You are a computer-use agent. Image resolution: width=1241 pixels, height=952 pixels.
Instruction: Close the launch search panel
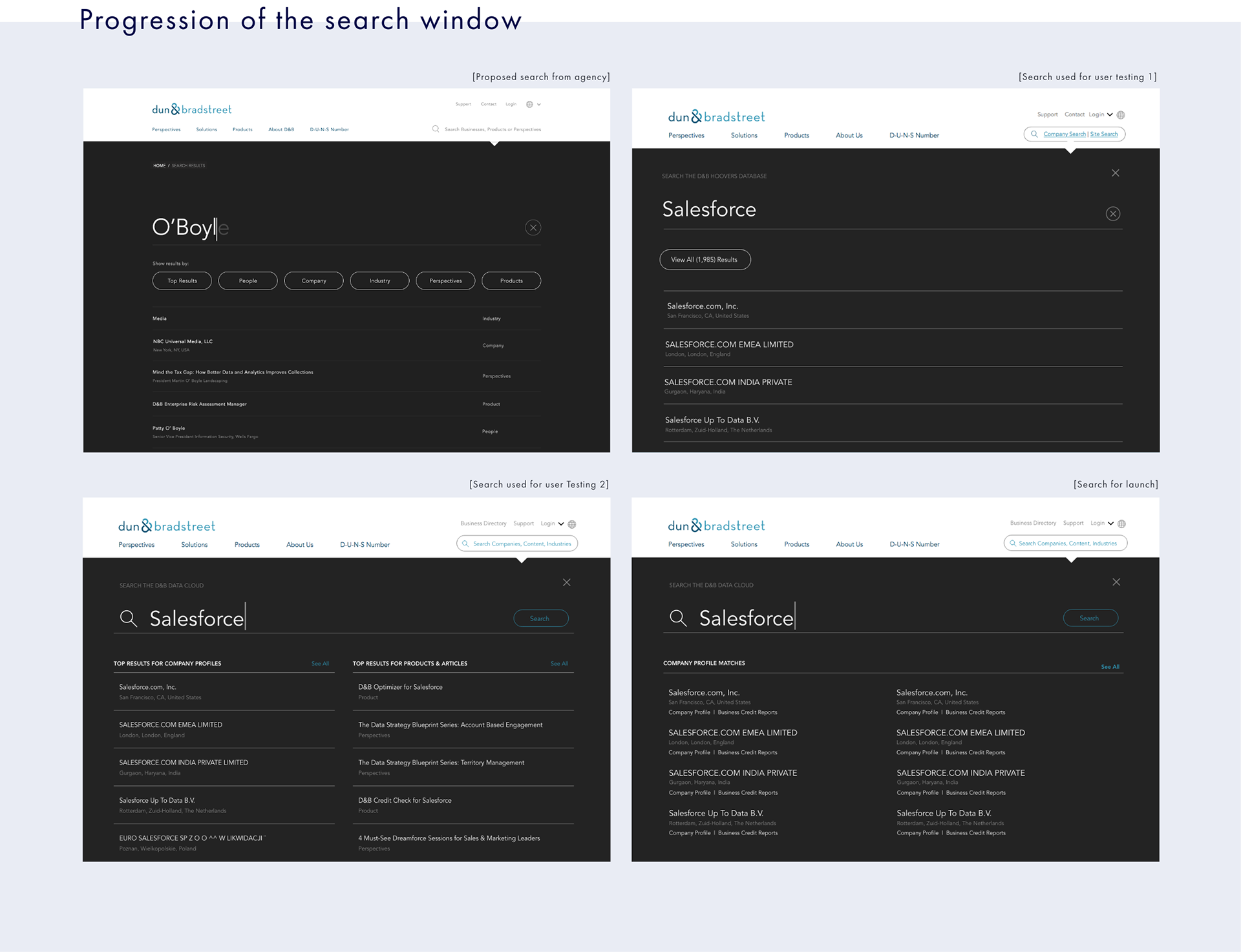(x=1116, y=582)
